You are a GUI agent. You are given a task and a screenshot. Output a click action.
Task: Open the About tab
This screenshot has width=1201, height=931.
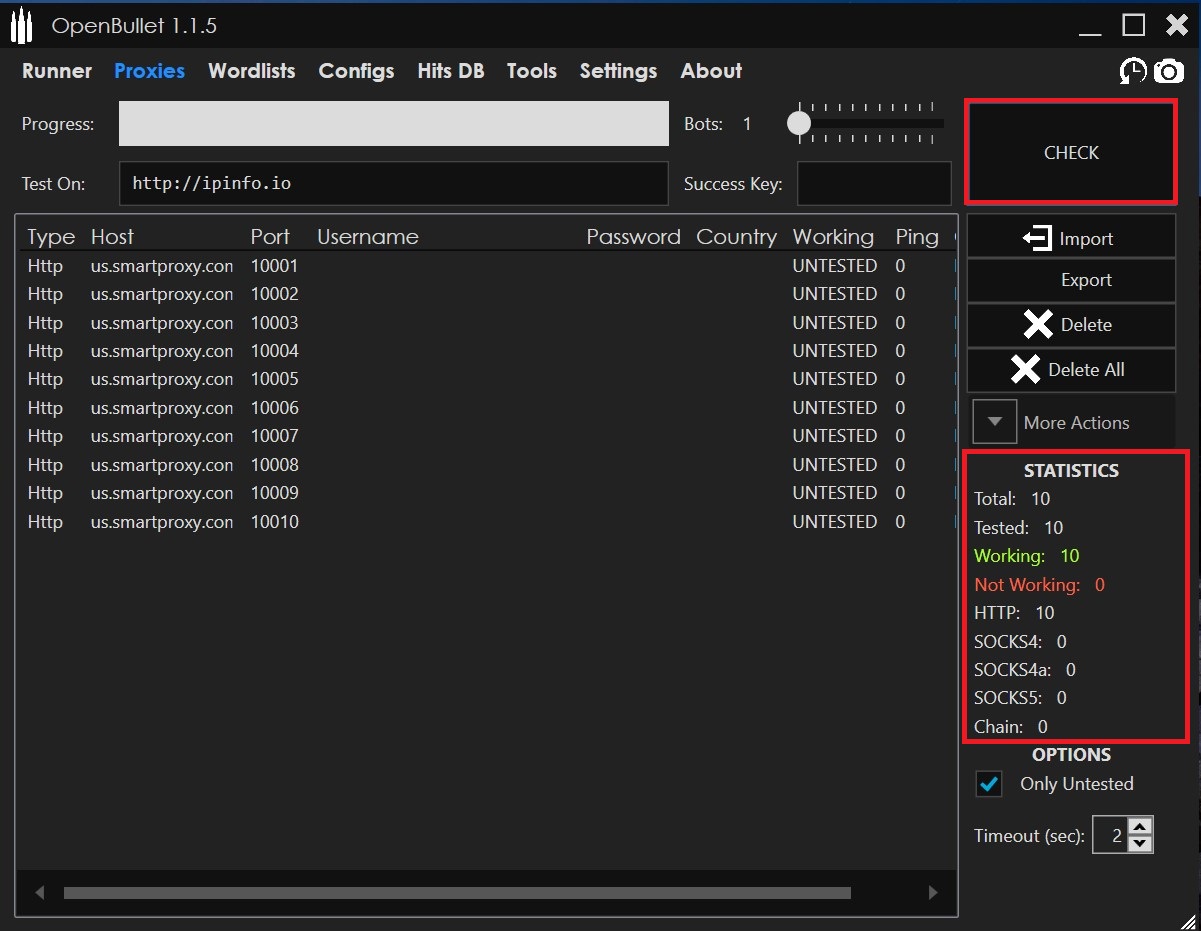pyautogui.click(x=711, y=71)
